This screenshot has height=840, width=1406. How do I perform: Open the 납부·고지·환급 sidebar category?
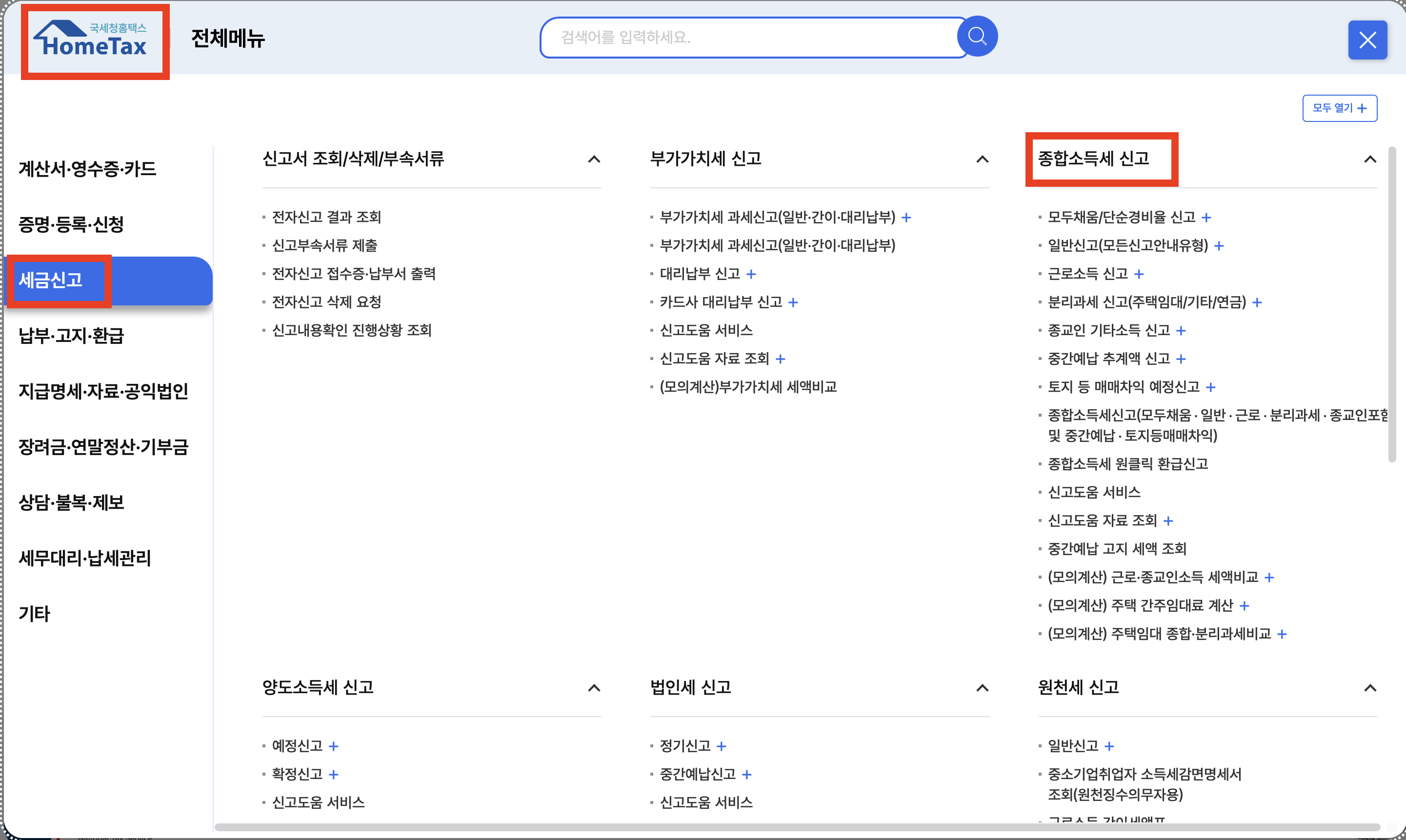tap(71, 336)
